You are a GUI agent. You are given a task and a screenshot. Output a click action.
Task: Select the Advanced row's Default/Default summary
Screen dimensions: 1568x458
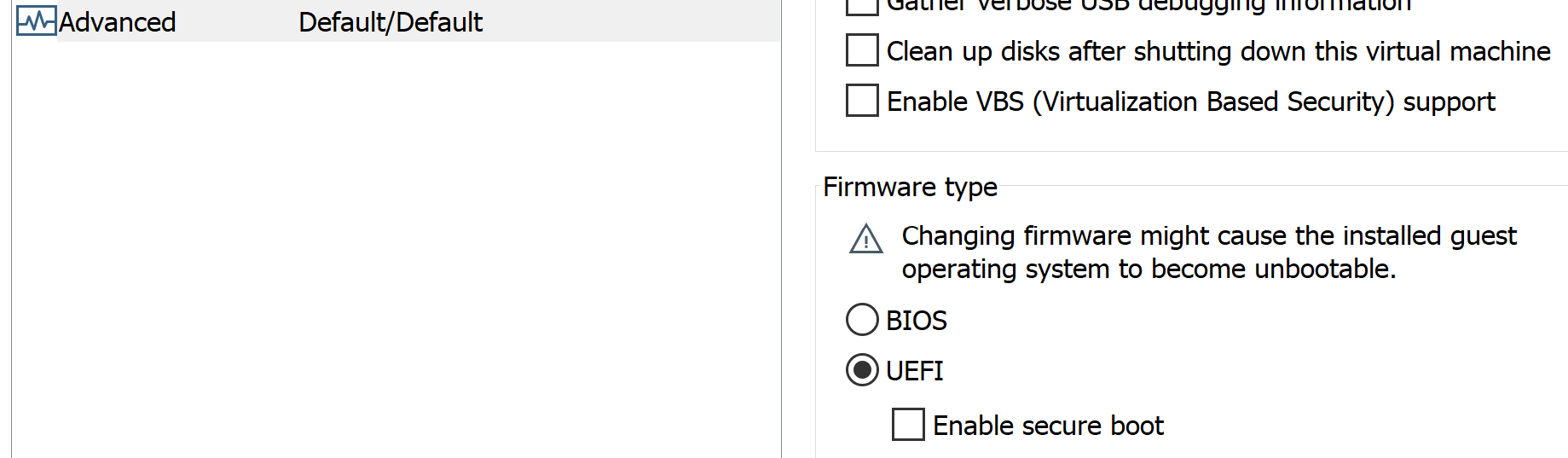point(391,22)
